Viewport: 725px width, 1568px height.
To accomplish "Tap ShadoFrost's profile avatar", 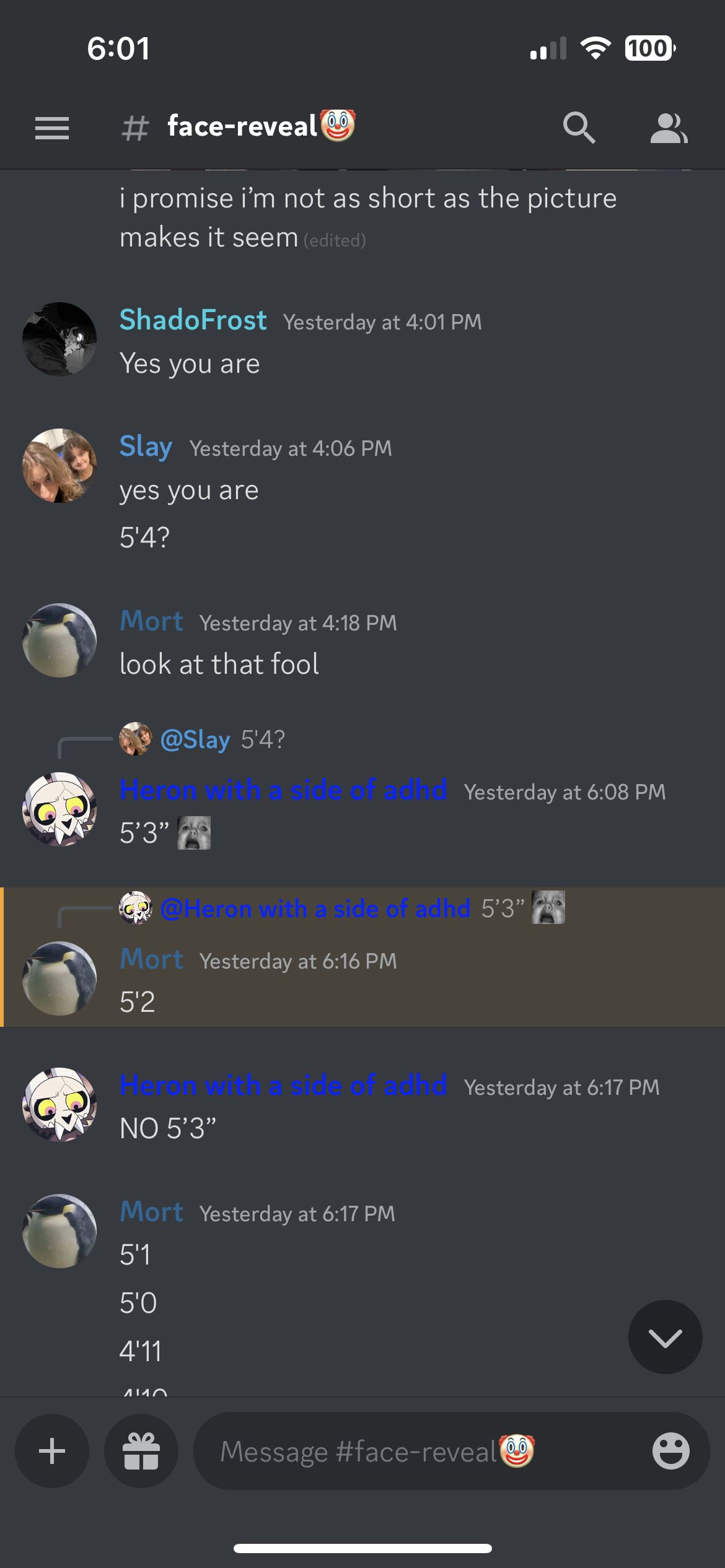I will click(59, 339).
